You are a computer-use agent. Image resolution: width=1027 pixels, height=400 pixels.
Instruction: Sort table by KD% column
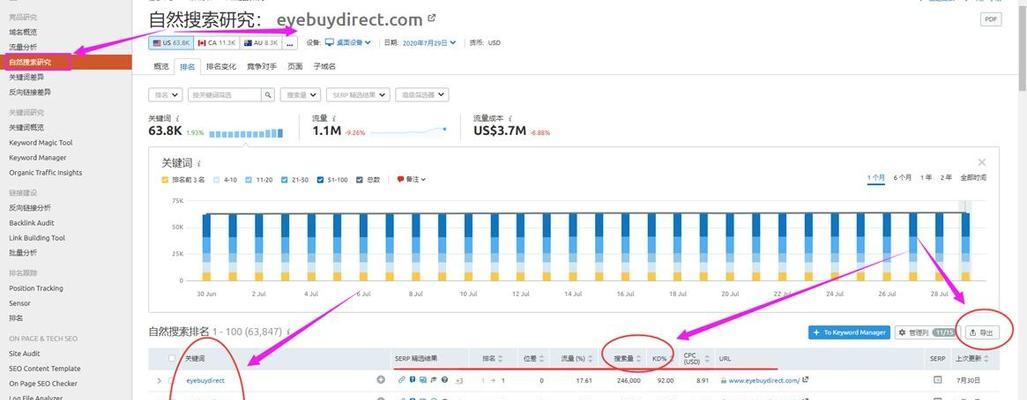click(x=662, y=359)
